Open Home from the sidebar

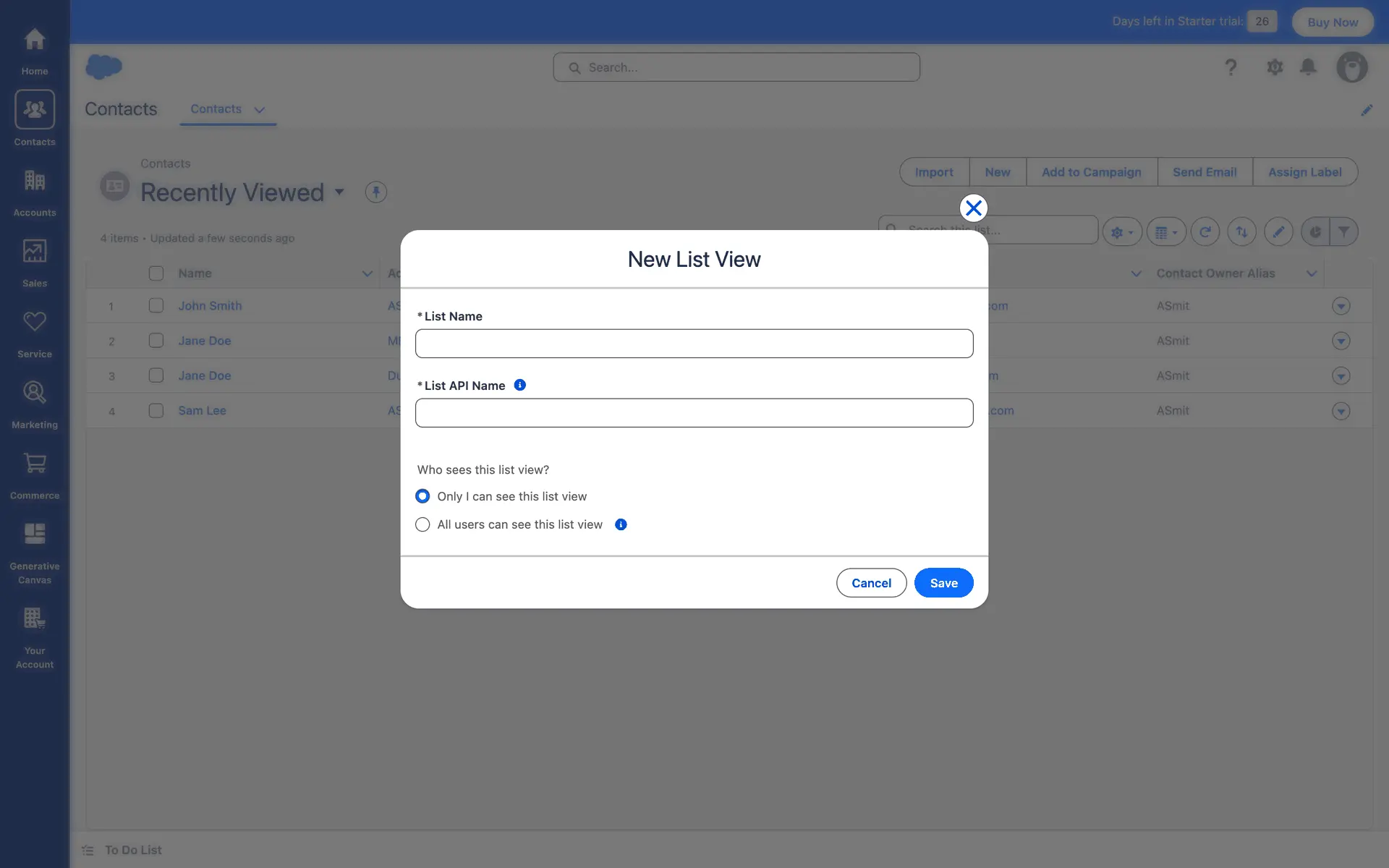34,49
